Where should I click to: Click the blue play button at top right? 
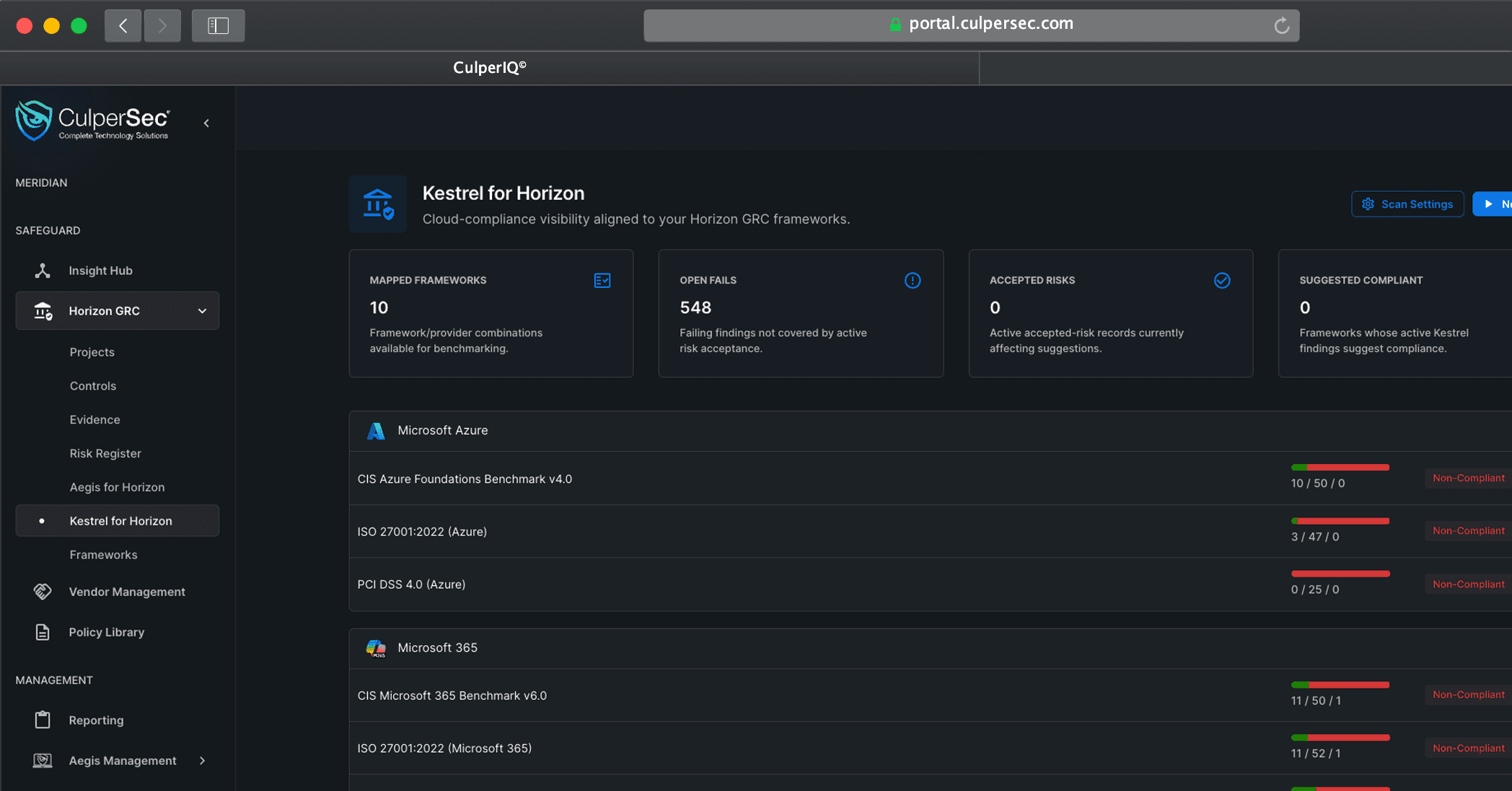pyautogui.click(x=1493, y=204)
